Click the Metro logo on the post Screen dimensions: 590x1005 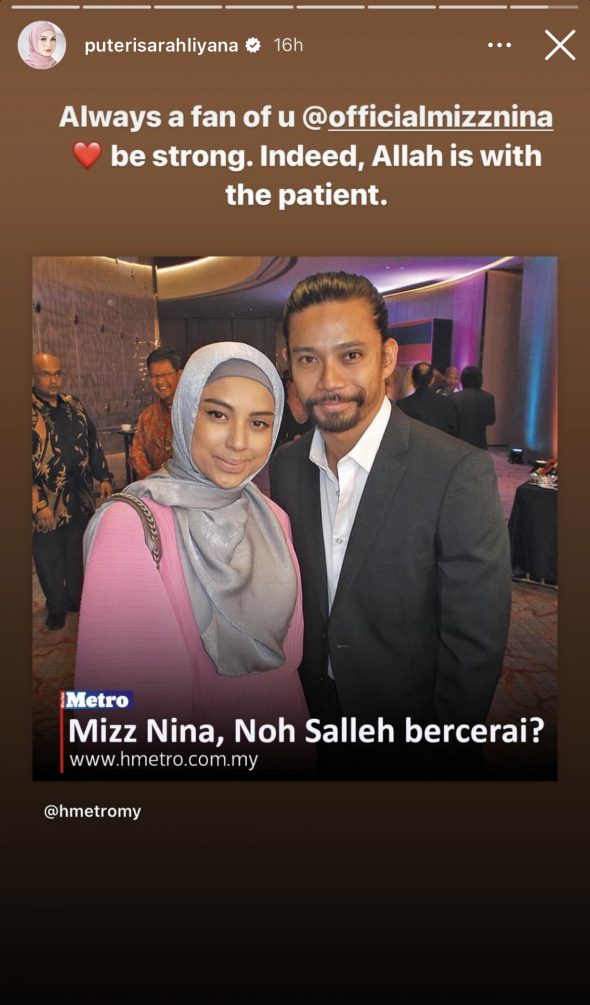97,700
